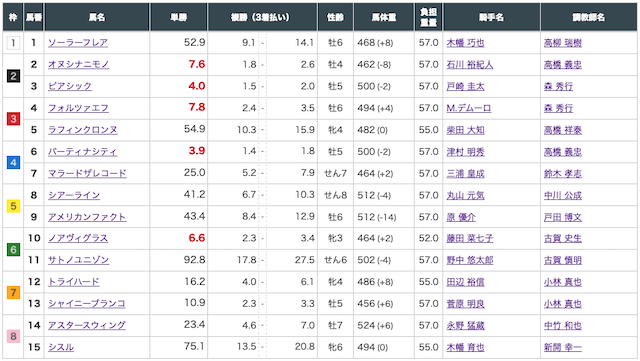Open horse link マラードザレコード
This screenshot has width=640, height=361.
click(87, 173)
